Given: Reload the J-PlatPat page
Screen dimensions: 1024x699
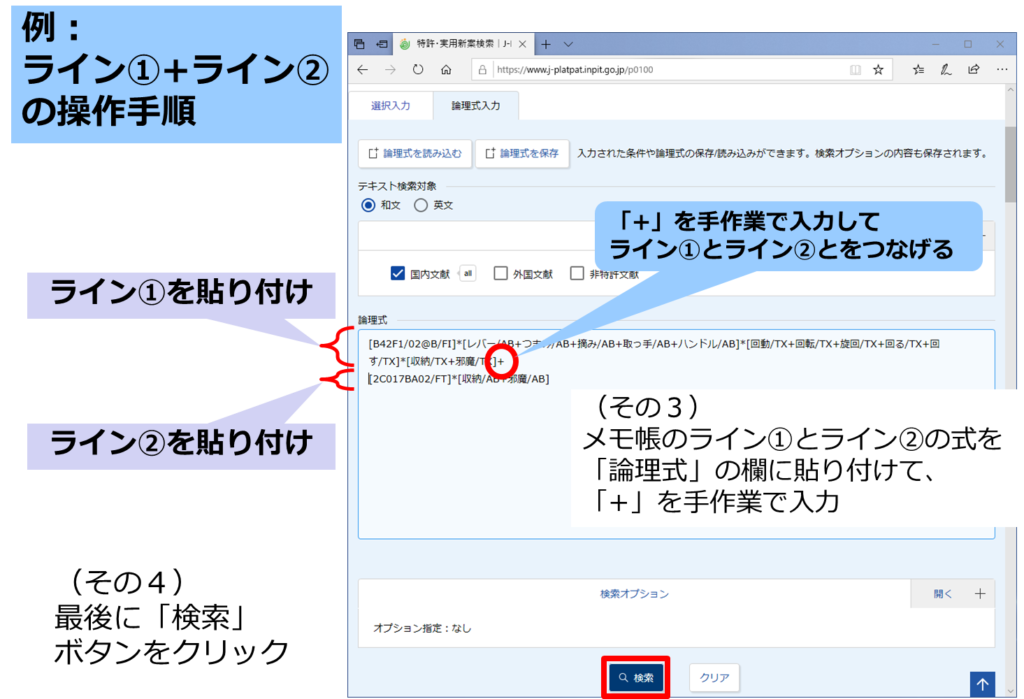Looking at the screenshot, I should point(418,70).
